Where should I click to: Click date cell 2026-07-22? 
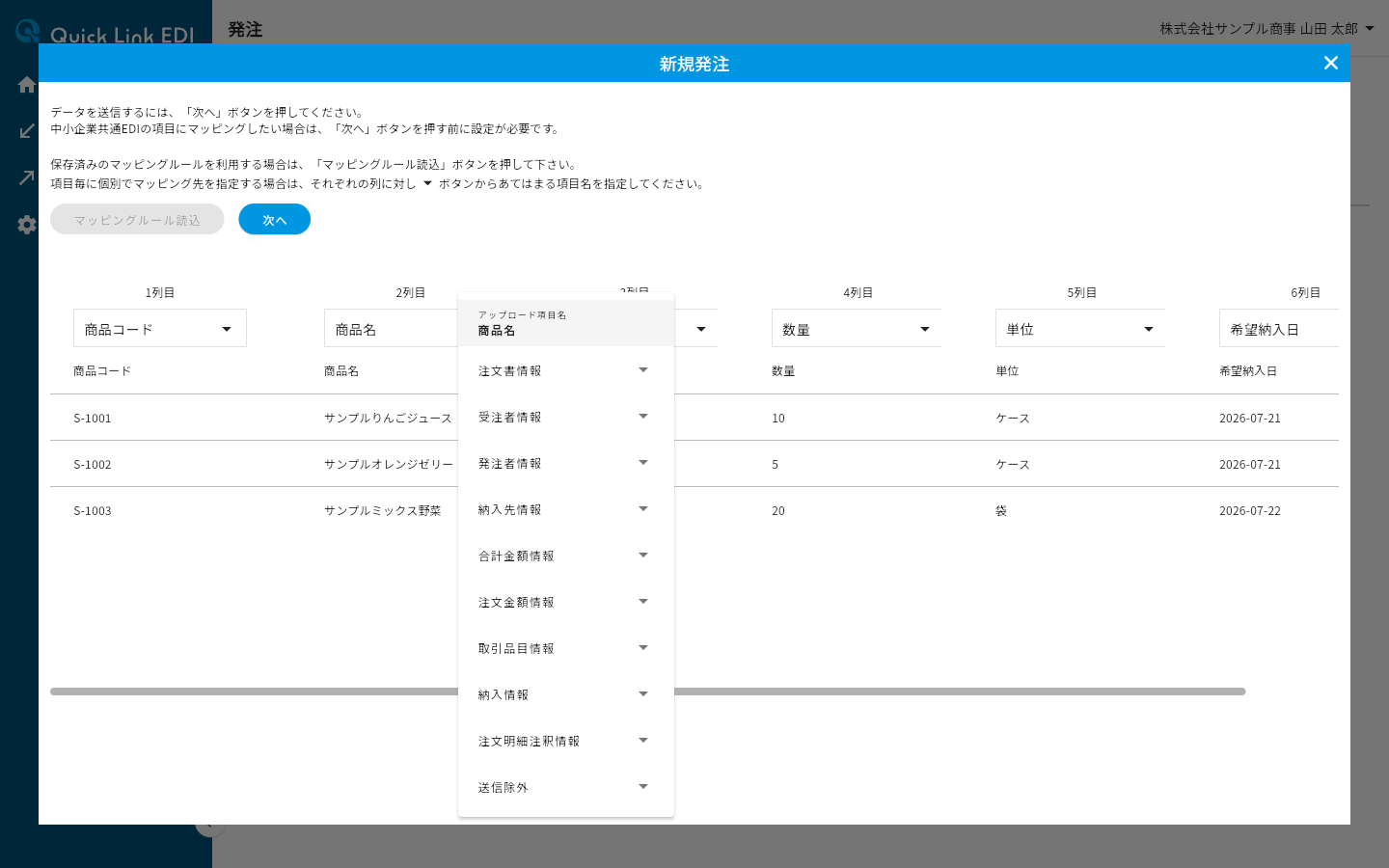click(x=1250, y=511)
